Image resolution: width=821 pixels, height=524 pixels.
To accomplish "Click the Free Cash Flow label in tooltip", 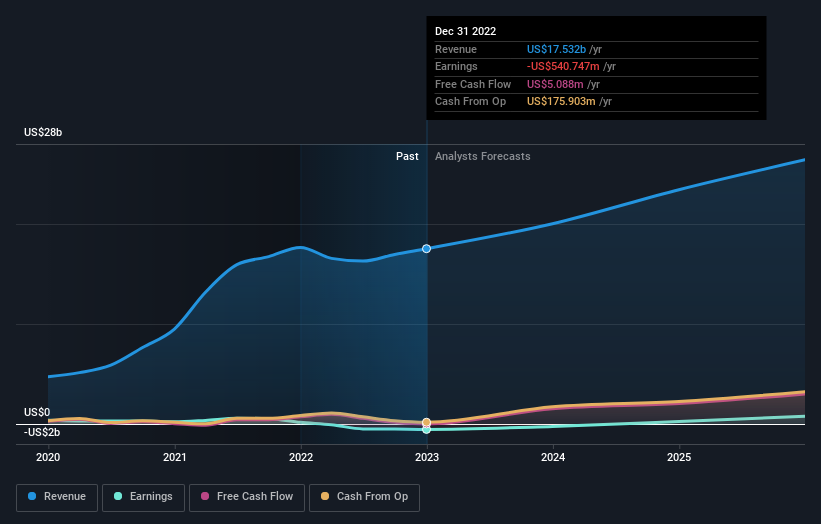I will [x=473, y=84].
